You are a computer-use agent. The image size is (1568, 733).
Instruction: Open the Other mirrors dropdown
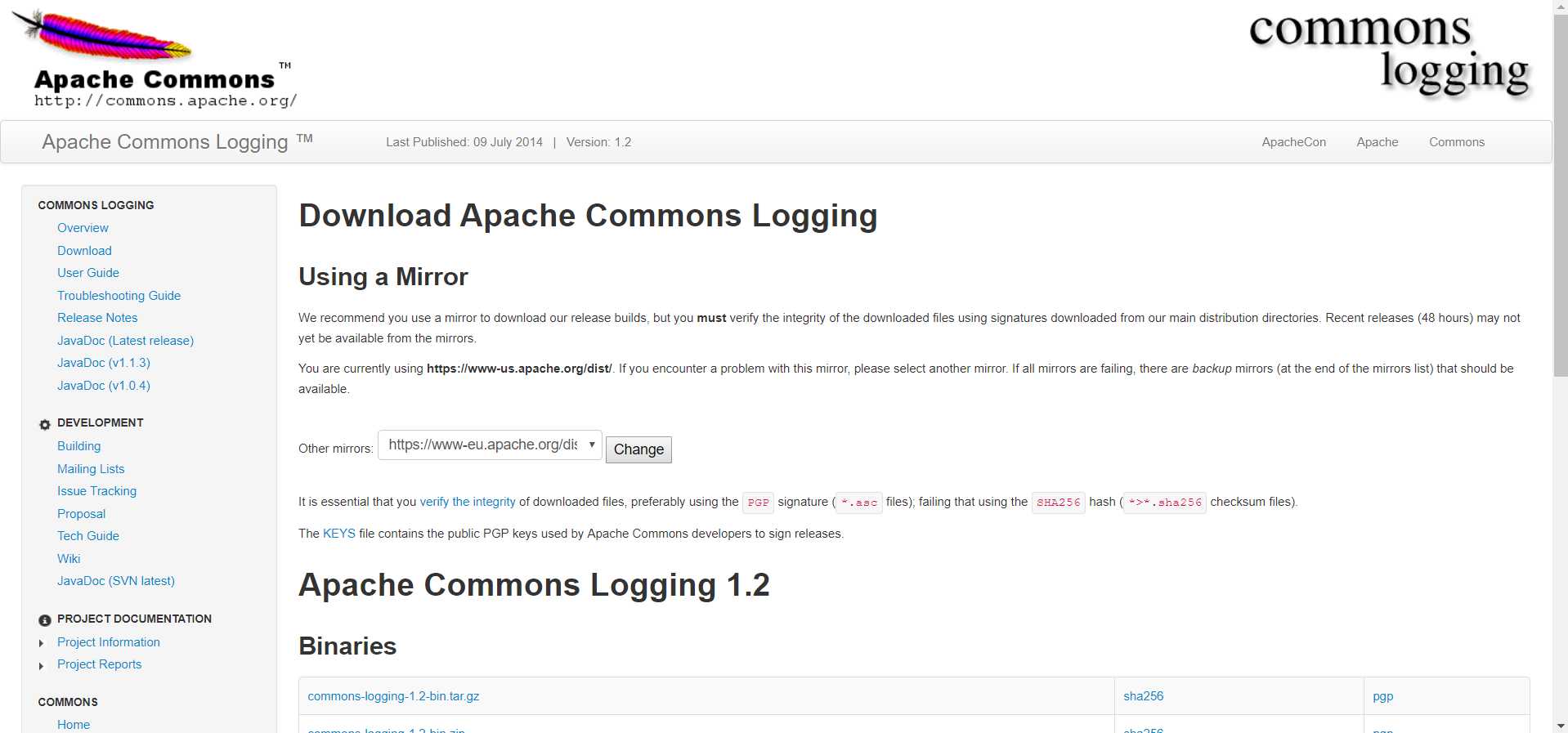pyautogui.click(x=490, y=445)
